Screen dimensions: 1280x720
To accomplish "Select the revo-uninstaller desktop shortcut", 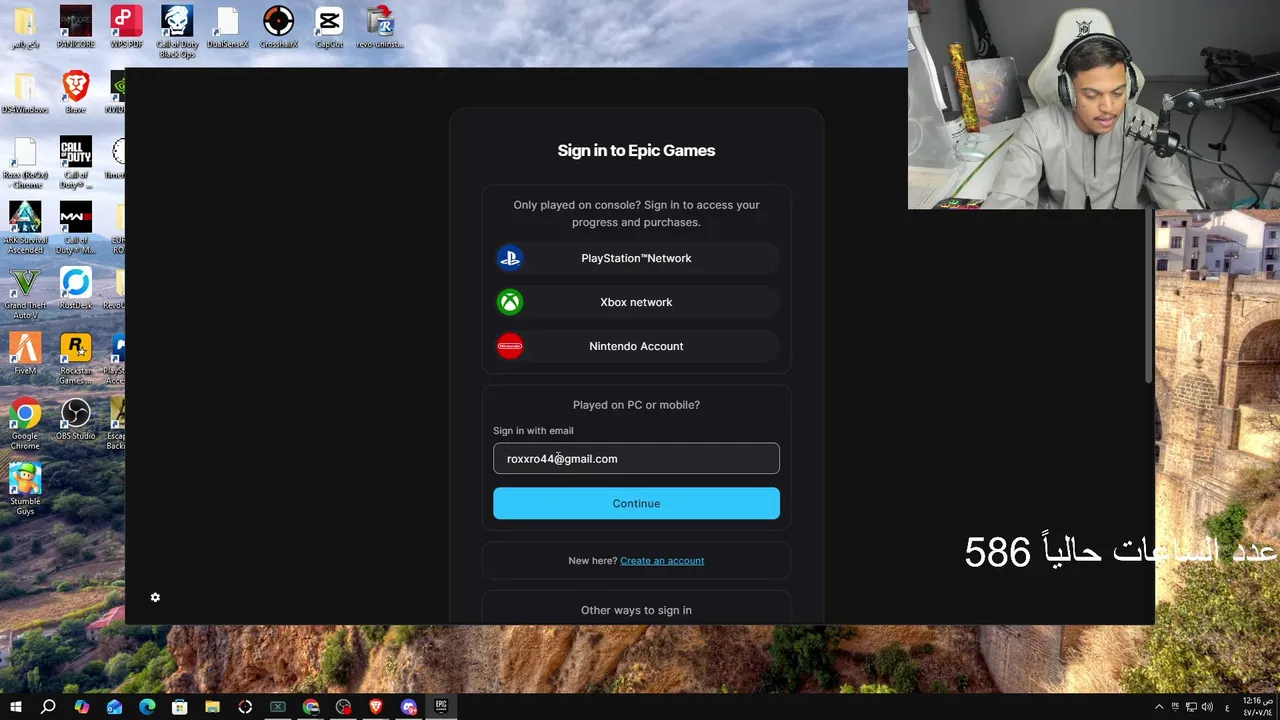I will [380, 28].
